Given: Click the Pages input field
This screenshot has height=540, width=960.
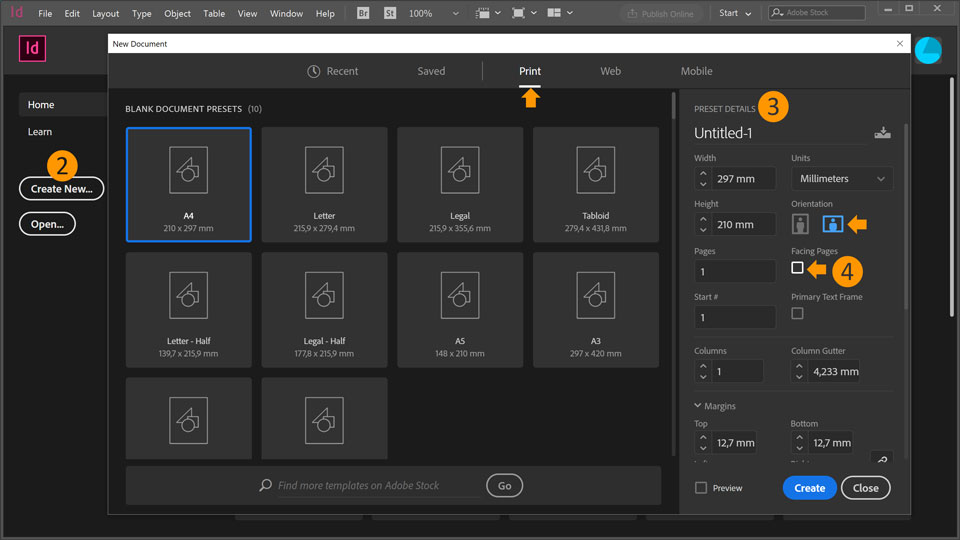Looking at the screenshot, I should 735,271.
